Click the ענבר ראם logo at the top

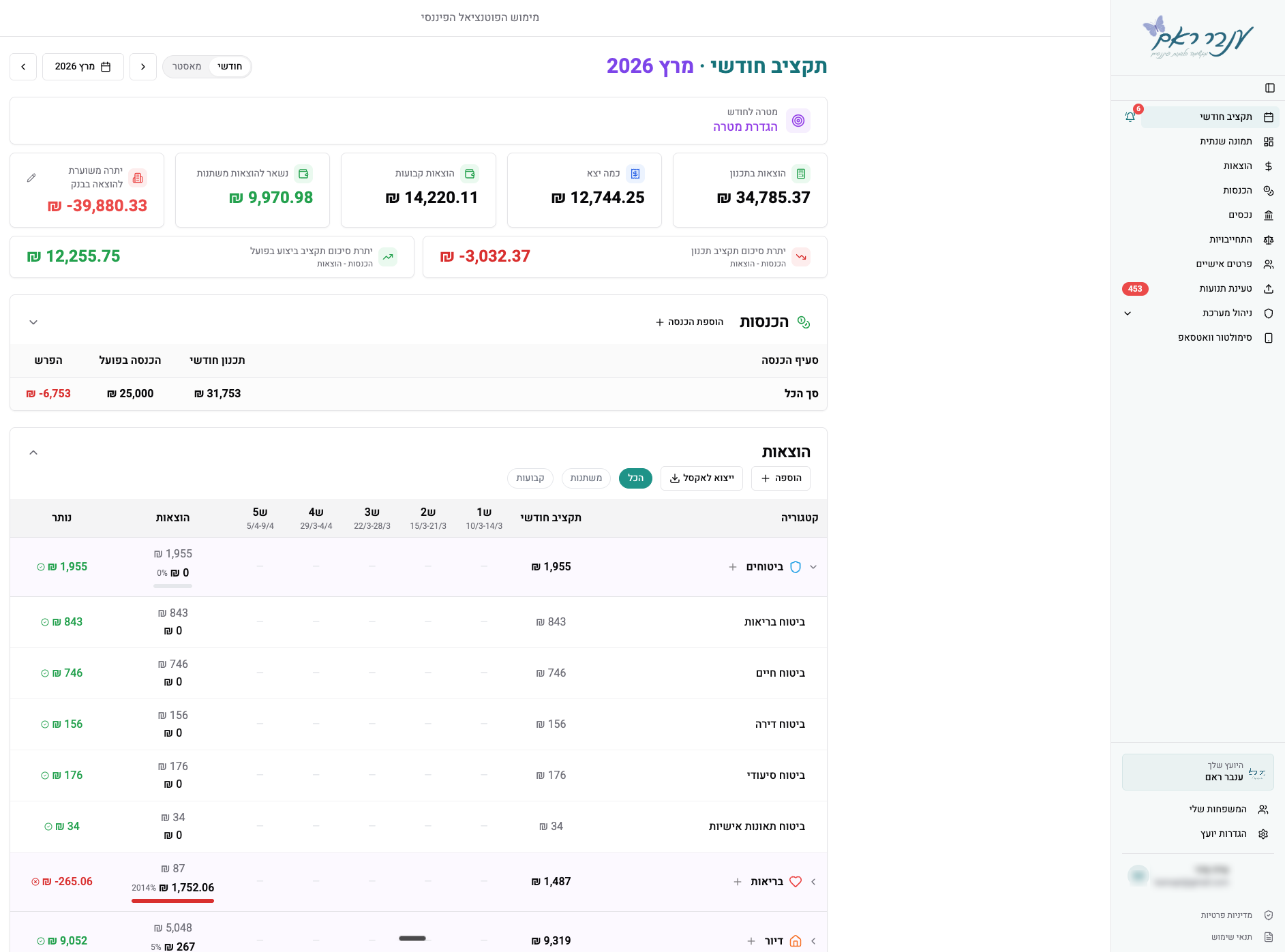(1198, 37)
